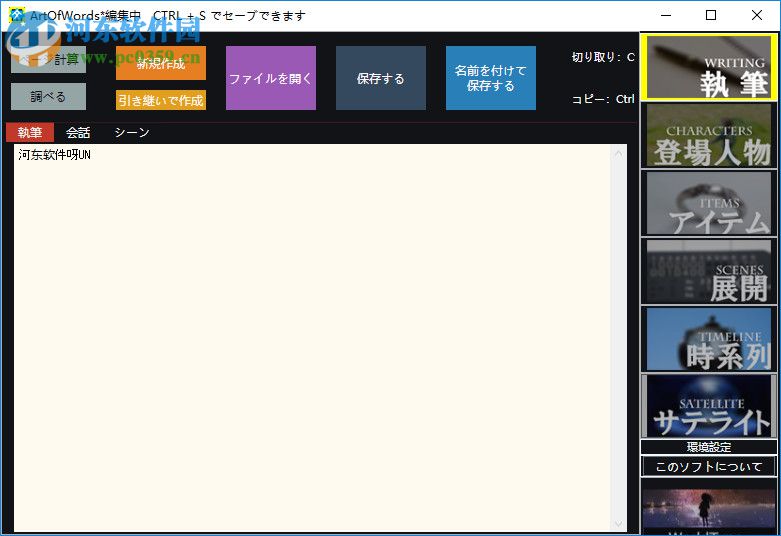Screen dimensions: 781x536
Task: Click the ArtOfWords title bar app icon
Action: point(16,15)
